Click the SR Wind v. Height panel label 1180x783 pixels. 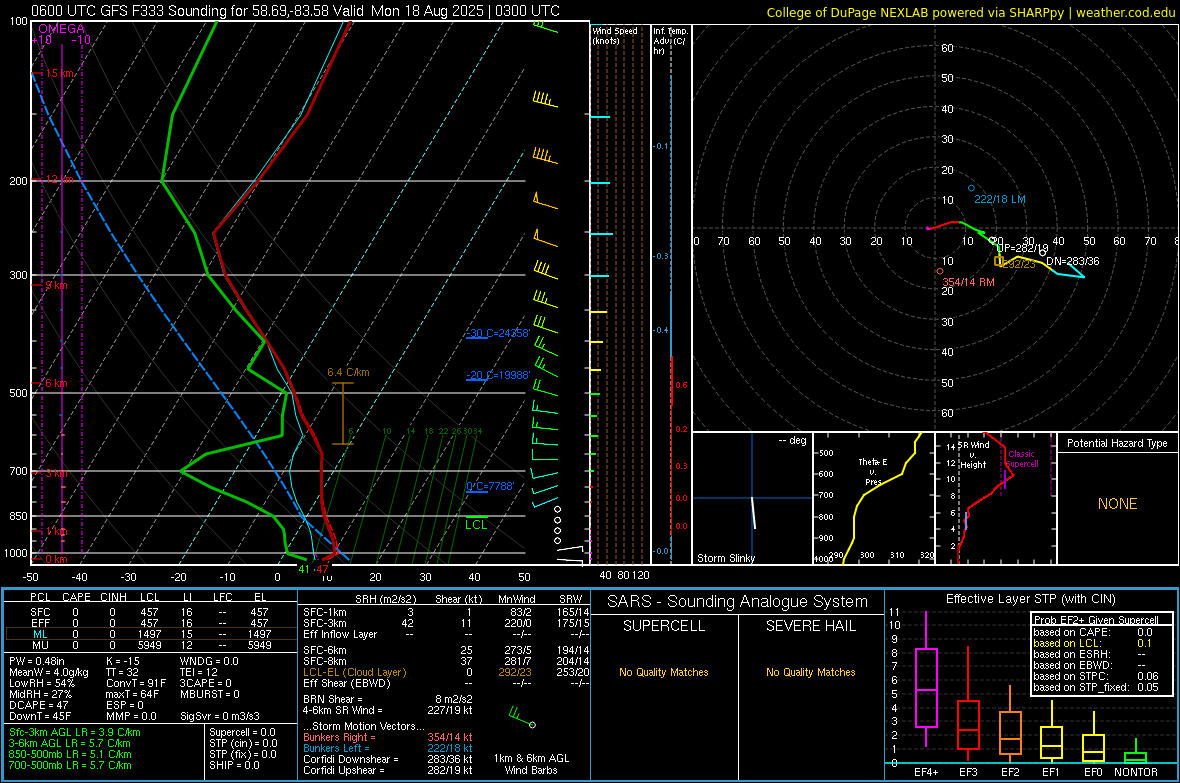974,455
